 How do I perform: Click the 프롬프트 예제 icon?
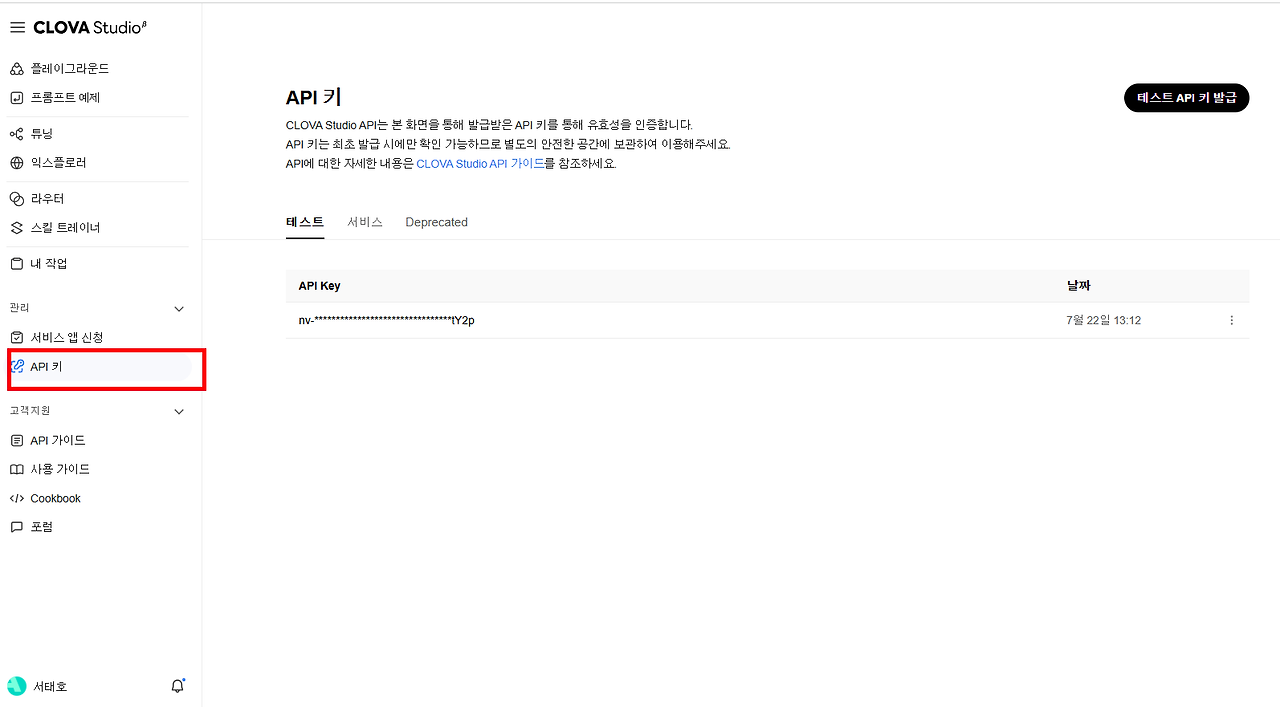(16, 98)
